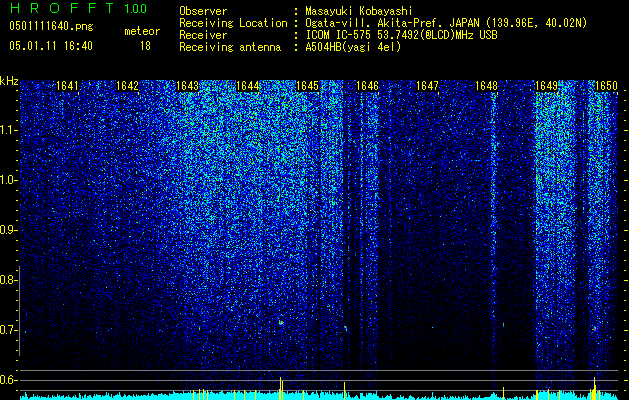Click antenna value A504HB(yagi 4el)
The height and width of the screenshot is (400, 629).
click(x=353, y=47)
